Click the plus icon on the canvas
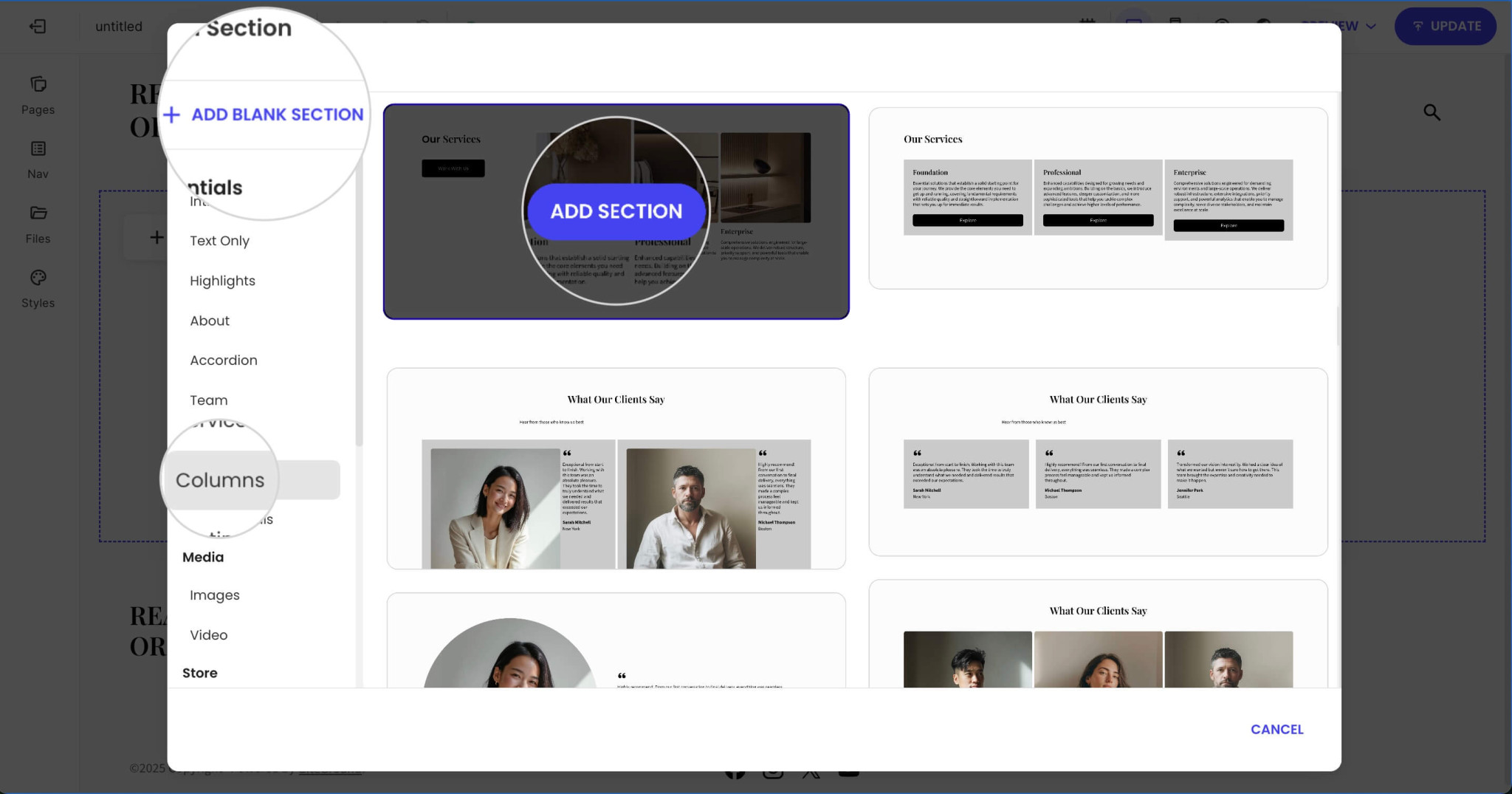1512x794 pixels. coord(157,237)
